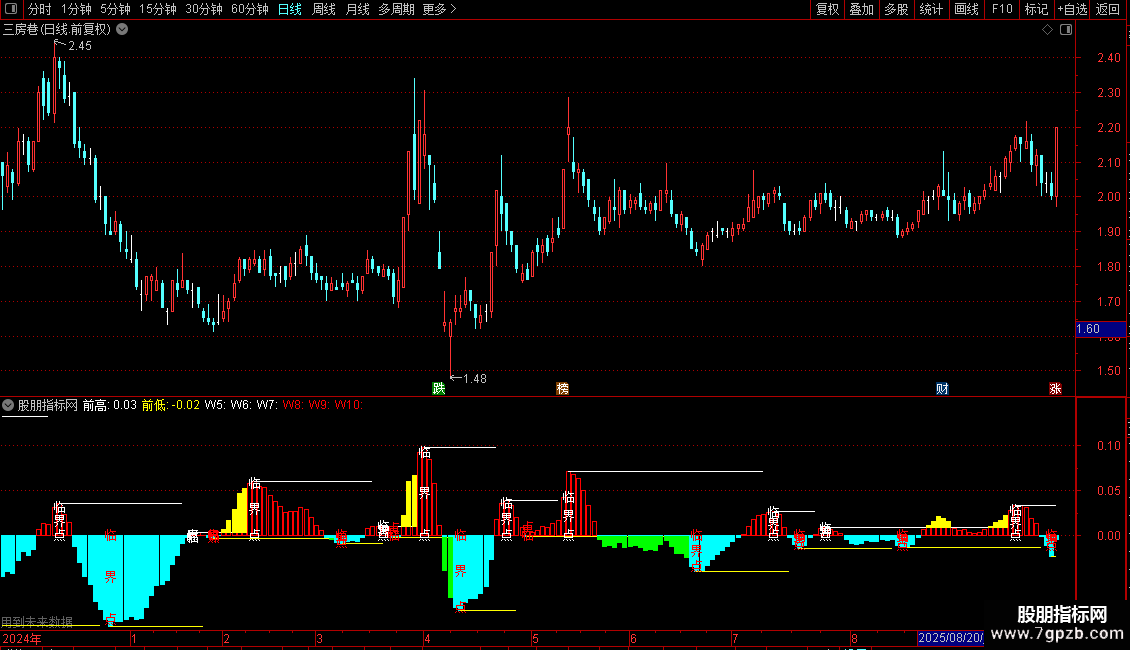Viewport: 1130px width, 650px height.
Task: Toggle the right side panel icon
Action: 1066,30
